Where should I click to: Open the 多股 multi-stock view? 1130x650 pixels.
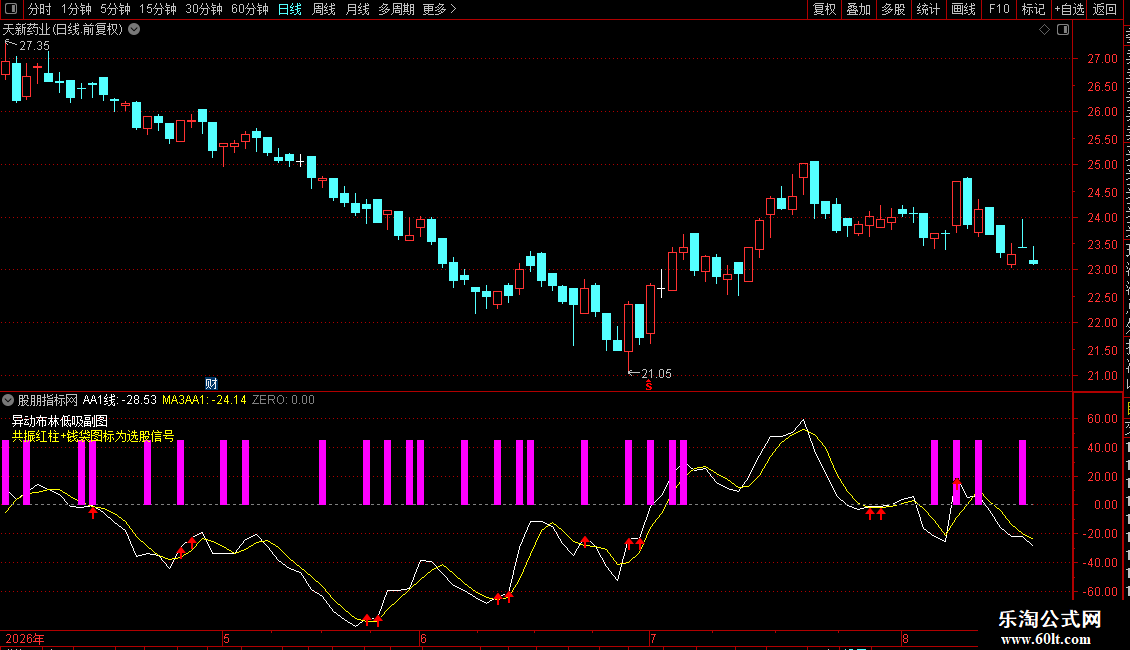point(893,9)
